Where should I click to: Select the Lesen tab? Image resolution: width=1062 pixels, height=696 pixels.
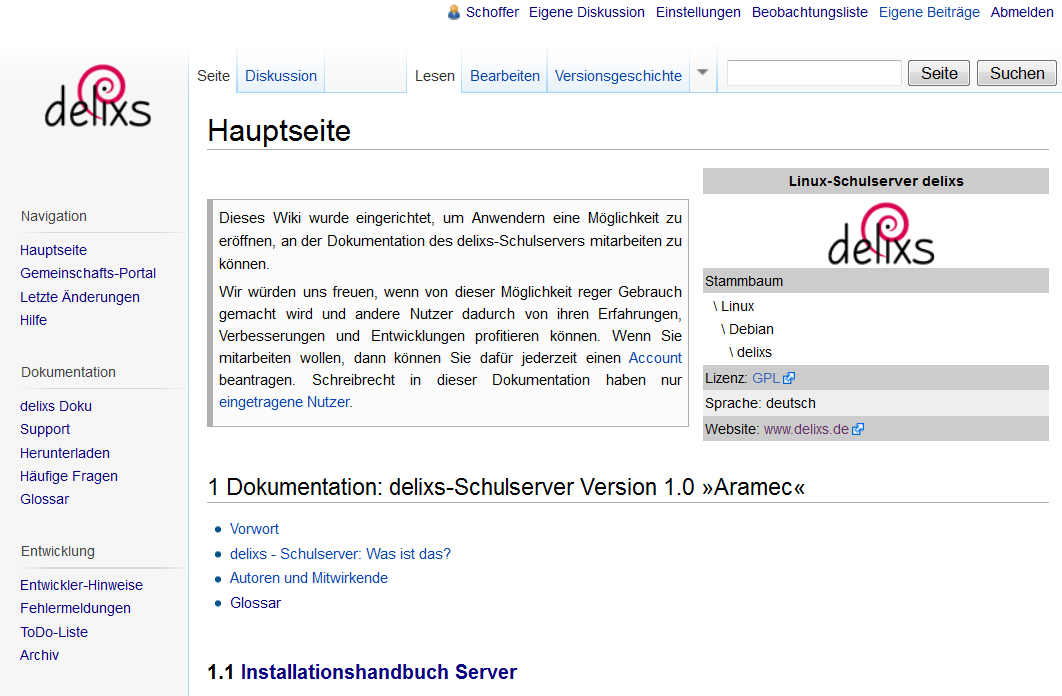point(434,75)
